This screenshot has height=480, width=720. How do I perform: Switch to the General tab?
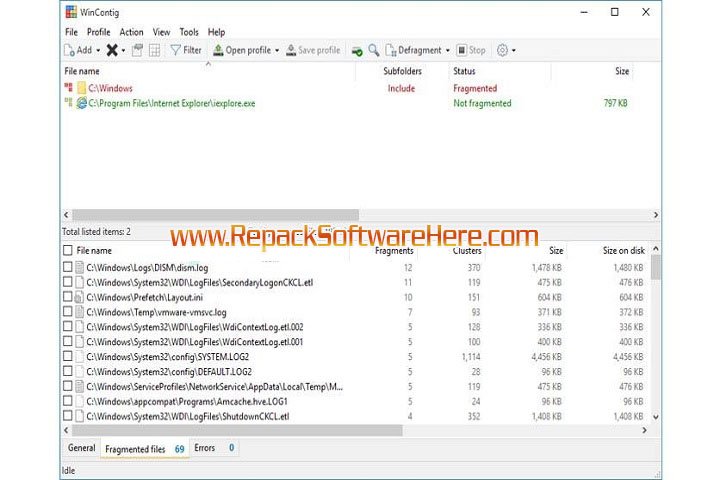click(82, 448)
